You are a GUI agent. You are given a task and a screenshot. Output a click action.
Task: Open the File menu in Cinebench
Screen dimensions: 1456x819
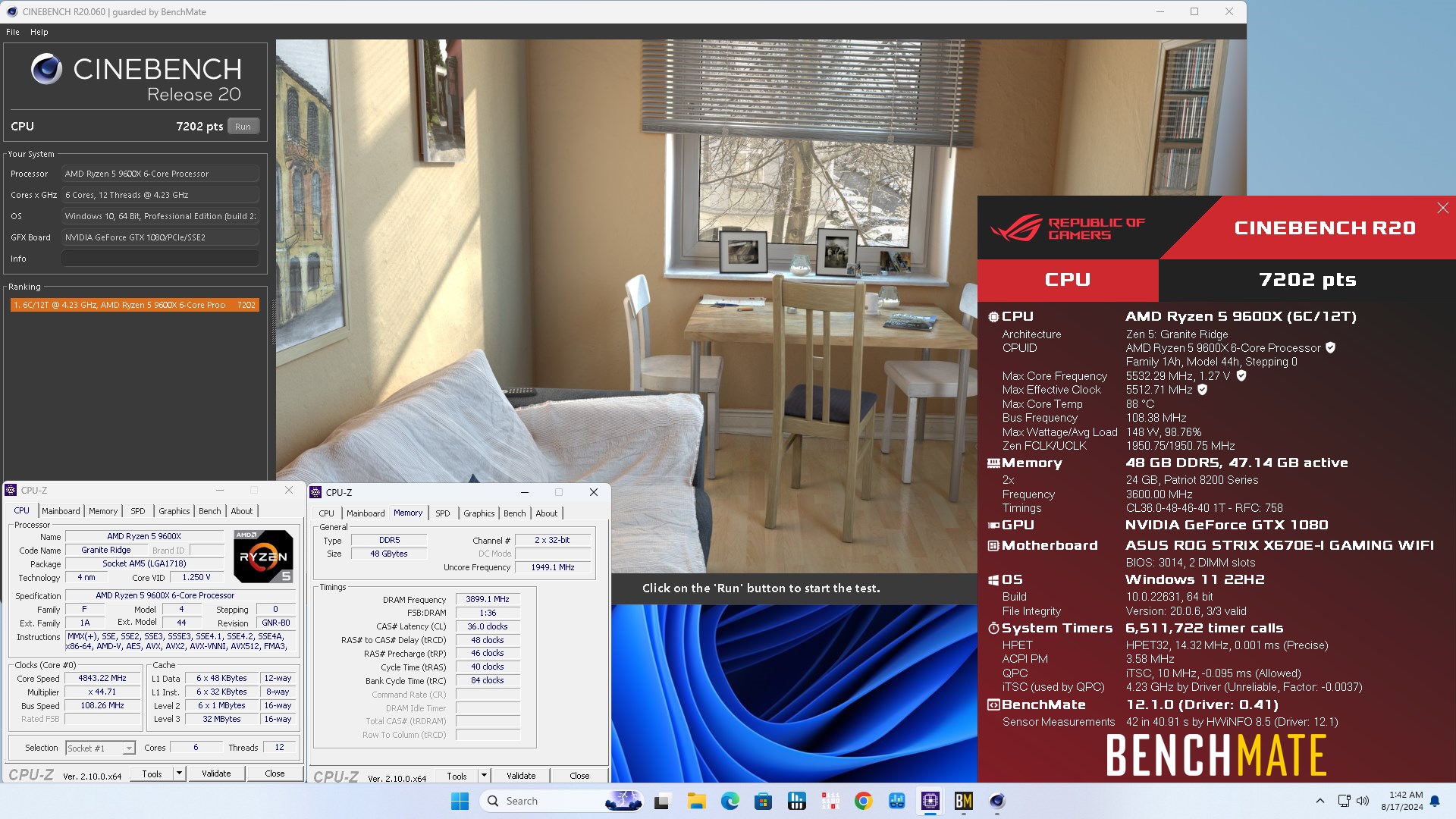point(13,32)
